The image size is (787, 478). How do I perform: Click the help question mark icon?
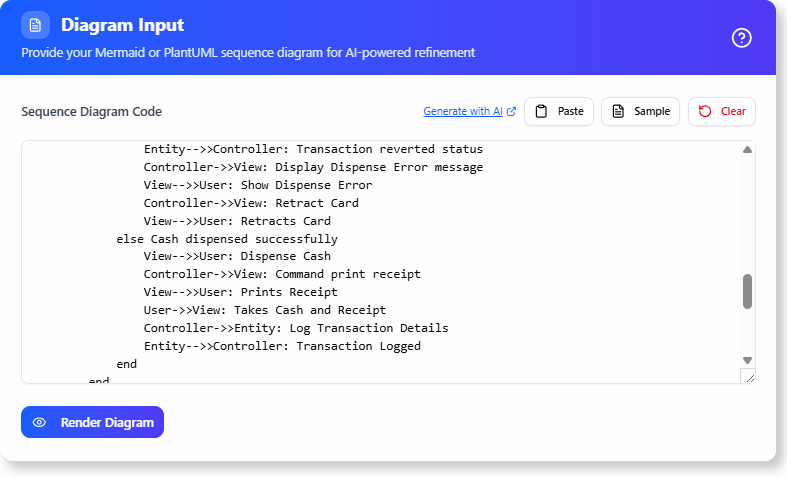coord(741,38)
